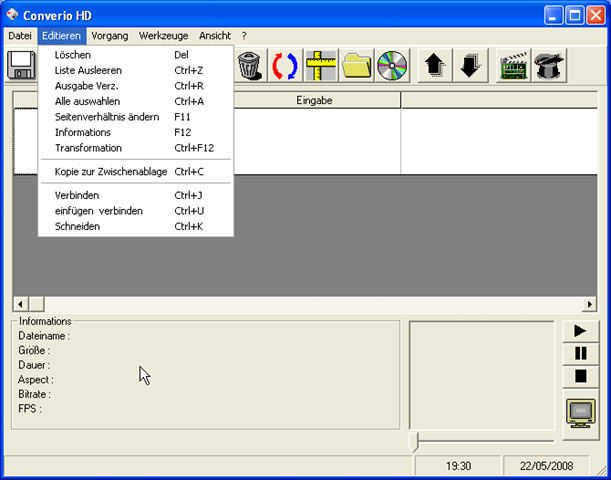Click the Play button
This screenshot has height=480, width=611.
point(581,331)
